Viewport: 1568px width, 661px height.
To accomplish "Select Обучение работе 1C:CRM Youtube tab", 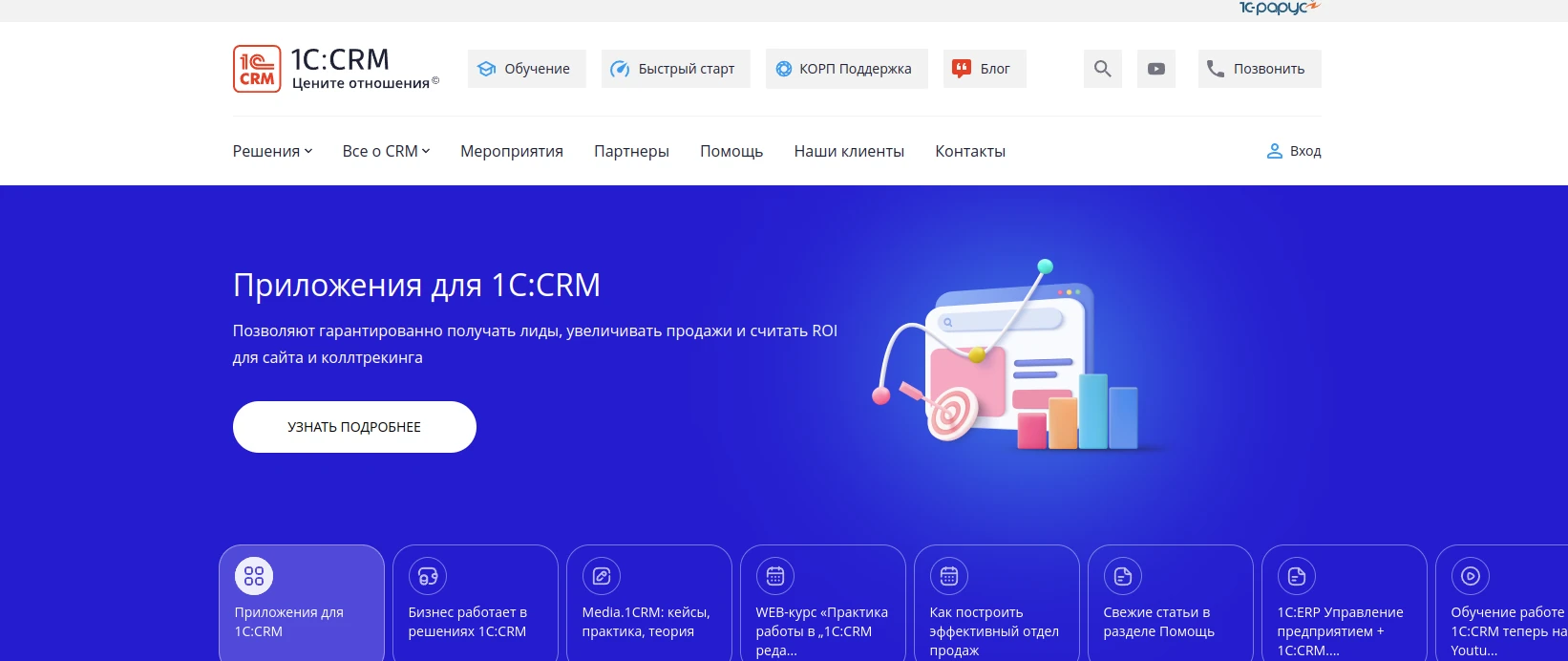I will click(x=1502, y=603).
